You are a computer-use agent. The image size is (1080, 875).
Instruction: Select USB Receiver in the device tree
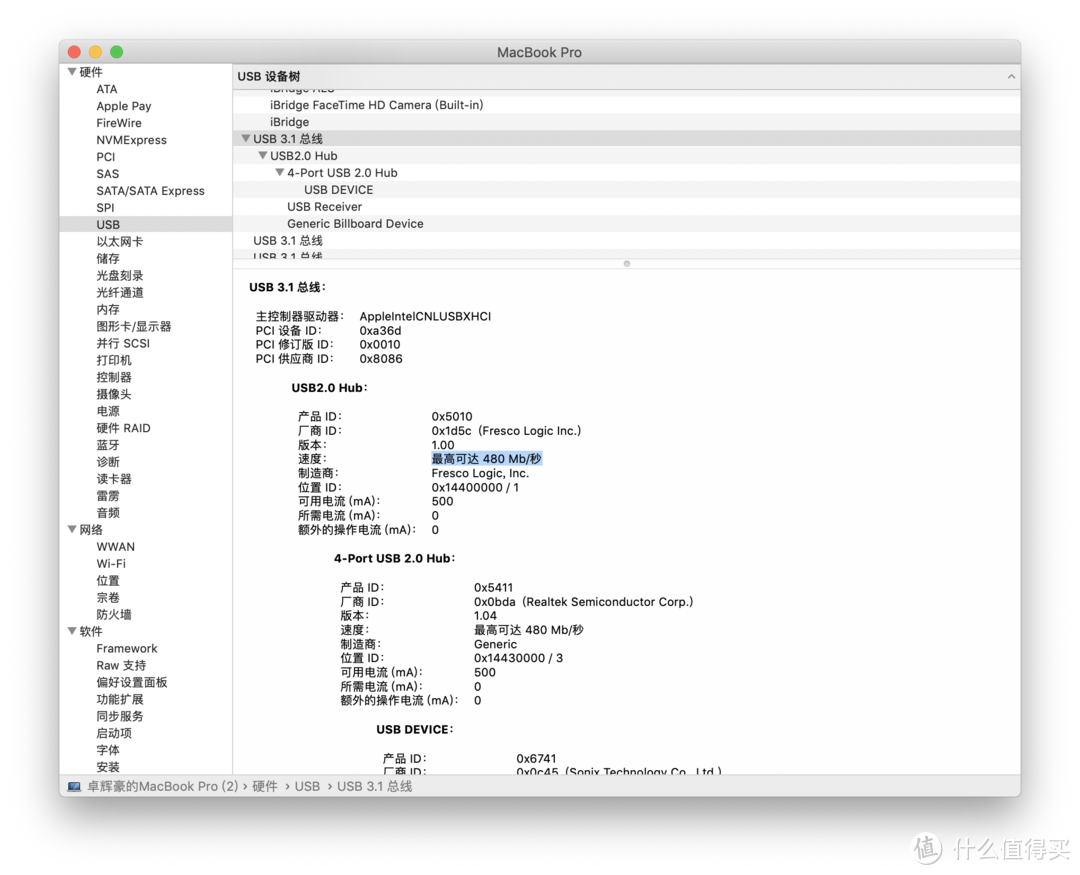point(324,207)
